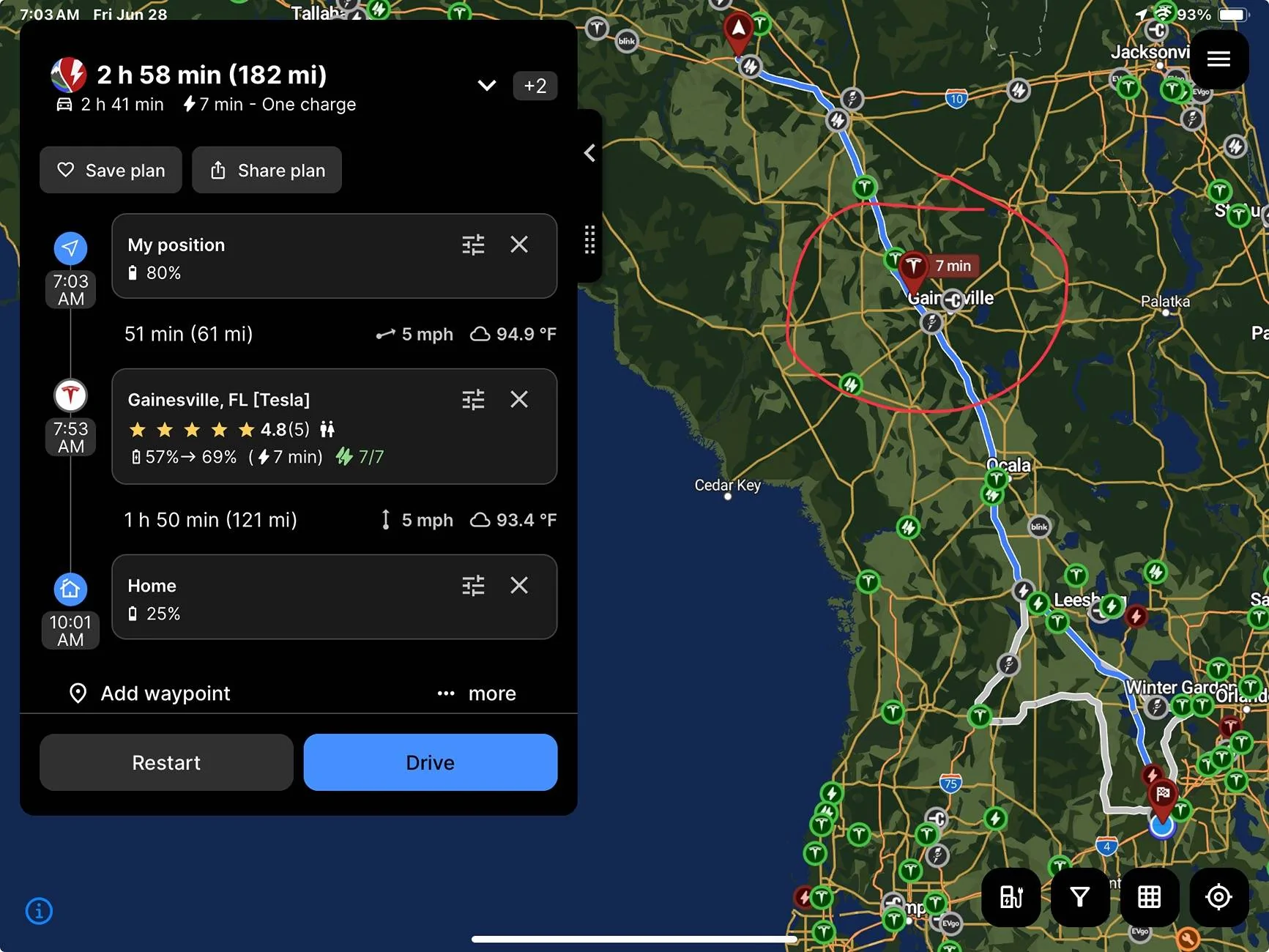Tap the restroom amenity icon on Gainesville card
Image resolution: width=1269 pixels, height=952 pixels.
tap(327, 429)
